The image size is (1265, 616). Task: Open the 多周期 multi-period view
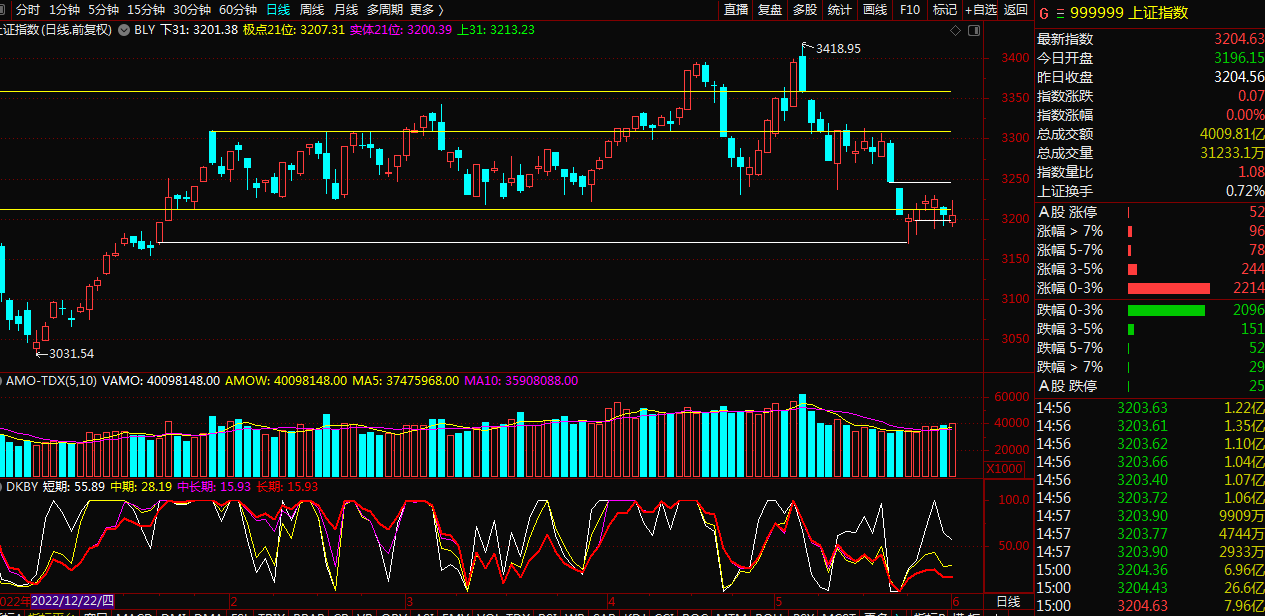click(386, 9)
